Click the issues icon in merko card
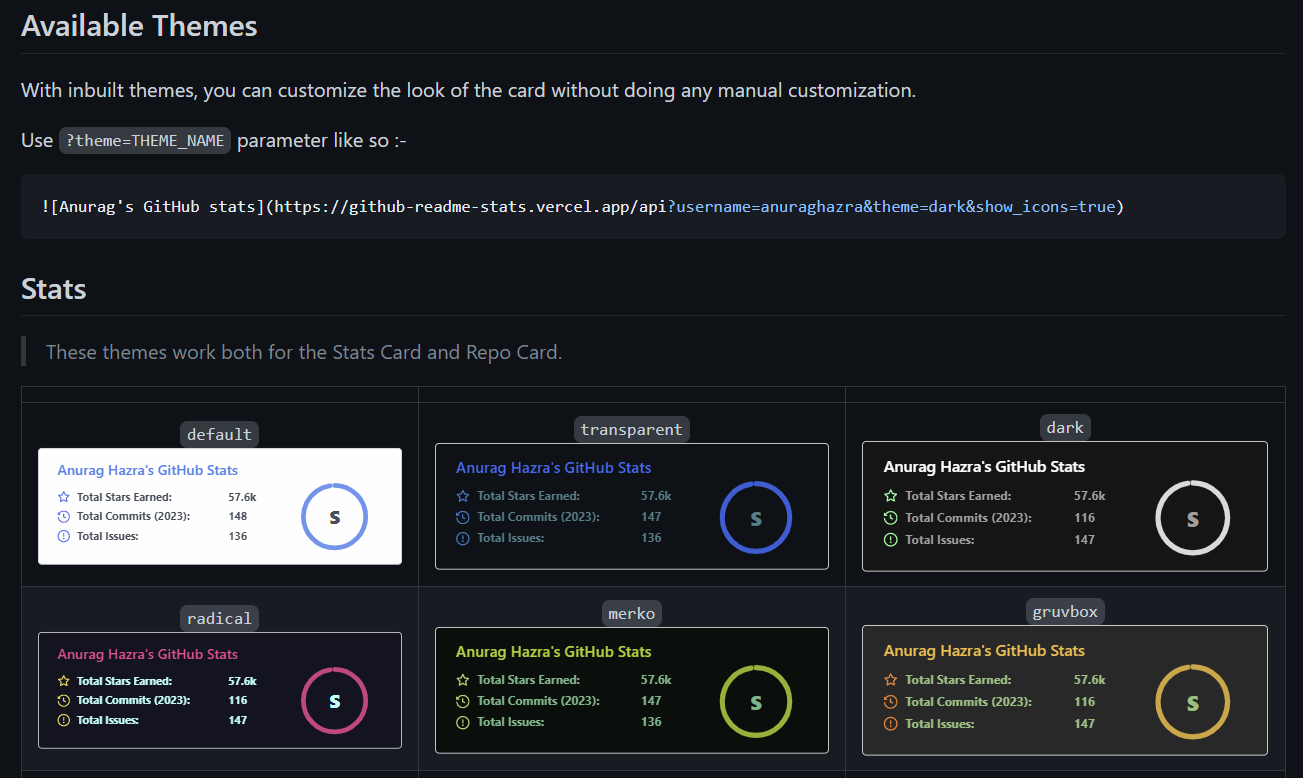 coord(462,722)
